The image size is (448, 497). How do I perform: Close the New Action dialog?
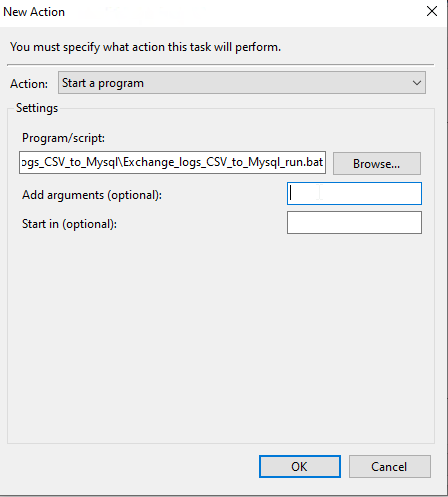point(432,11)
